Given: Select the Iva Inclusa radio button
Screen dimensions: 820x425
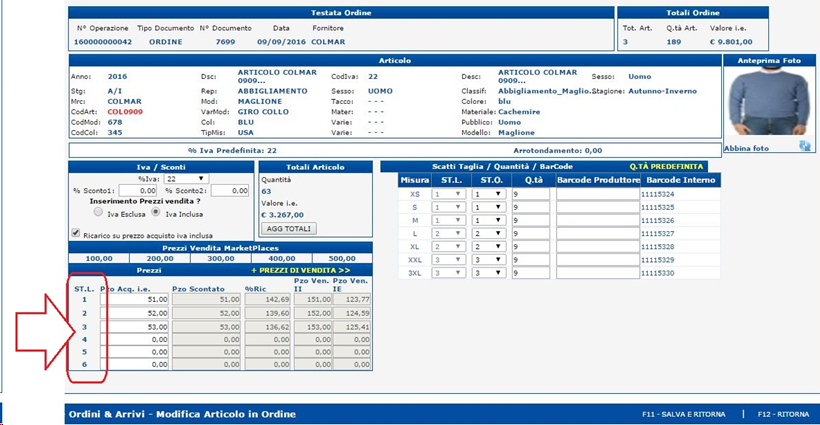Looking at the screenshot, I should (x=155, y=212).
